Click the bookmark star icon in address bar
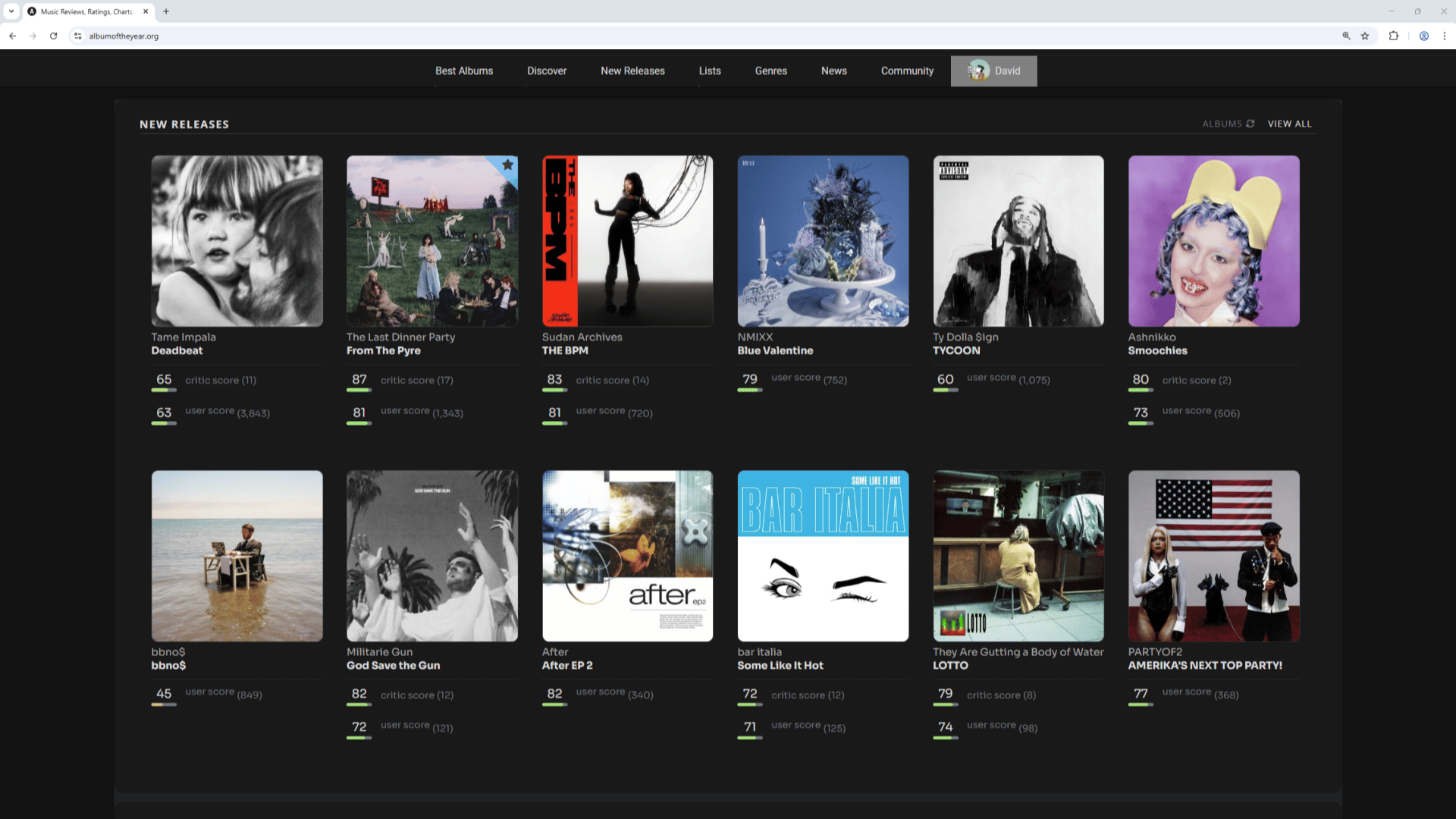This screenshot has height=819, width=1456. (x=1365, y=36)
